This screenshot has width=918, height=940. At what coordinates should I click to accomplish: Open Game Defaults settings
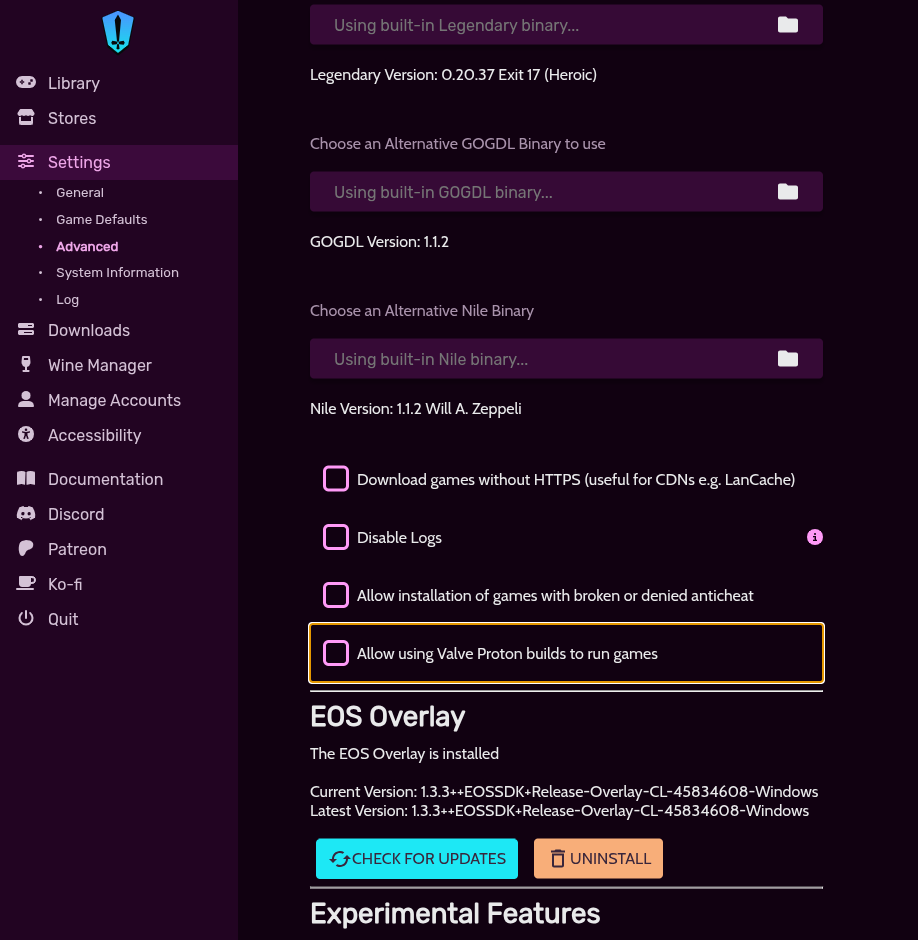pyautogui.click(x=101, y=220)
